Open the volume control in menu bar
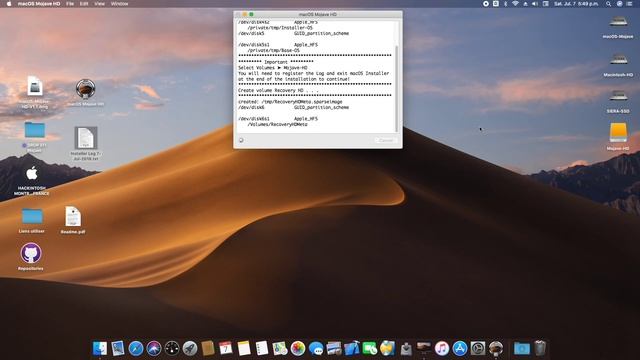 (x=535, y=4)
